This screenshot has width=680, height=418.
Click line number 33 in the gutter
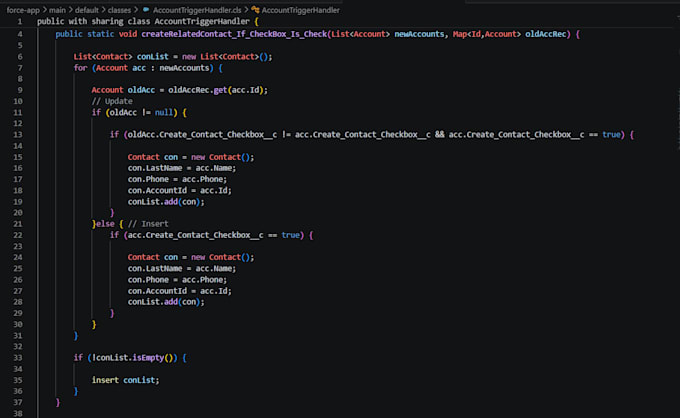18,358
